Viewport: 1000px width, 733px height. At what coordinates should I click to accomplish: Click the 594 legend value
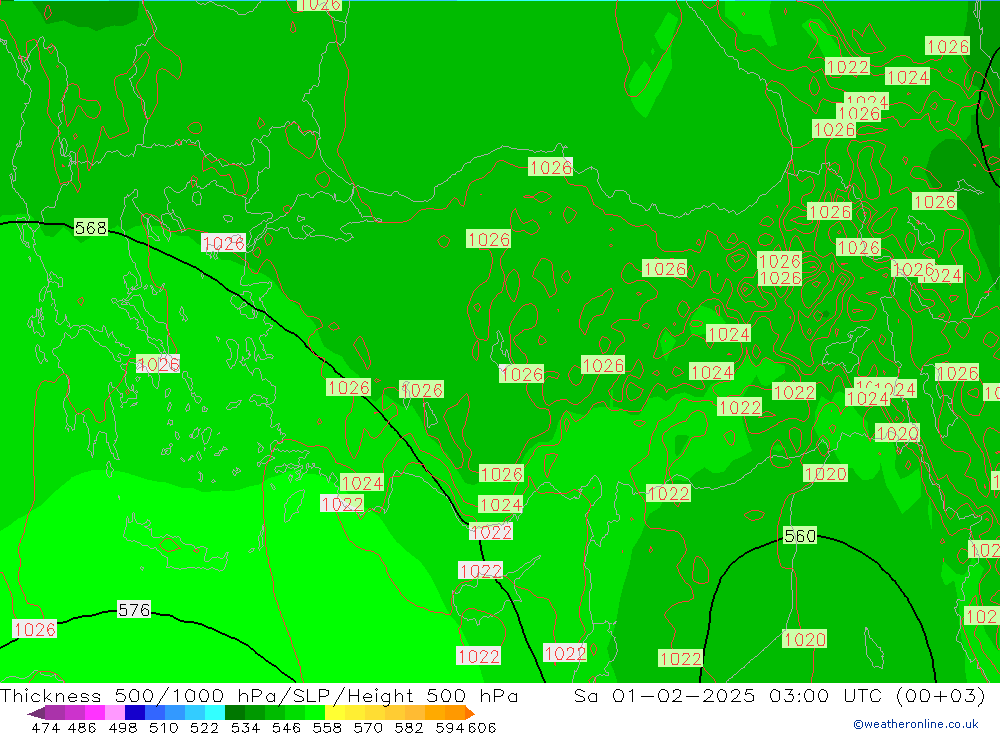tap(450, 727)
